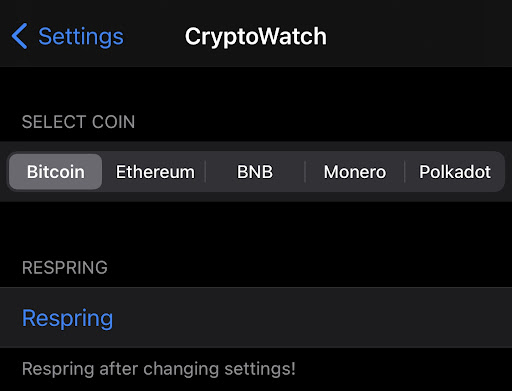Click the divider between Ethereum and BNB
The width and height of the screenshot is (512, 391).
click(x=205, y=172)
